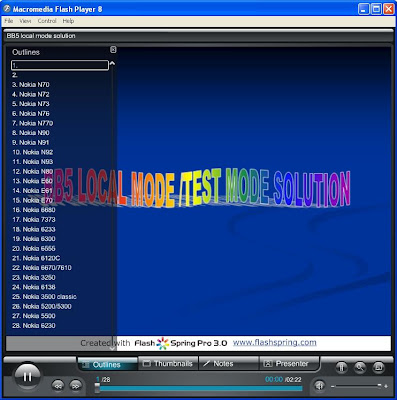Click the outline scroll down arrow

tap(112, 348)
